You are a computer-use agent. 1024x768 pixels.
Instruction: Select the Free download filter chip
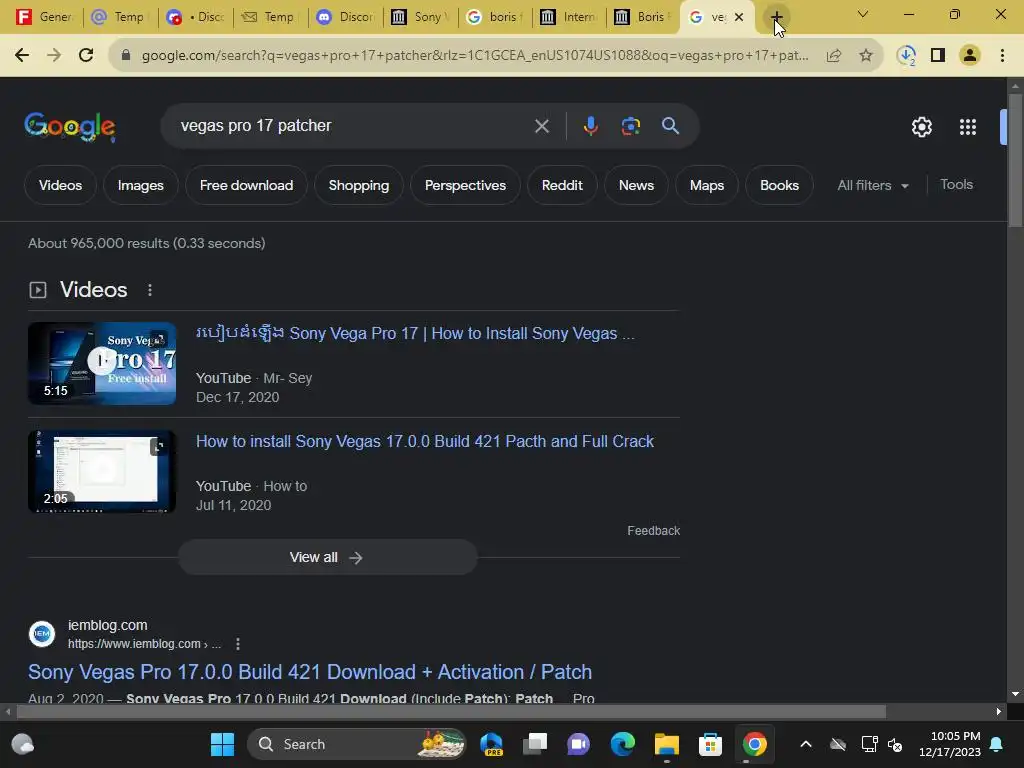click(x=246, y=185)
